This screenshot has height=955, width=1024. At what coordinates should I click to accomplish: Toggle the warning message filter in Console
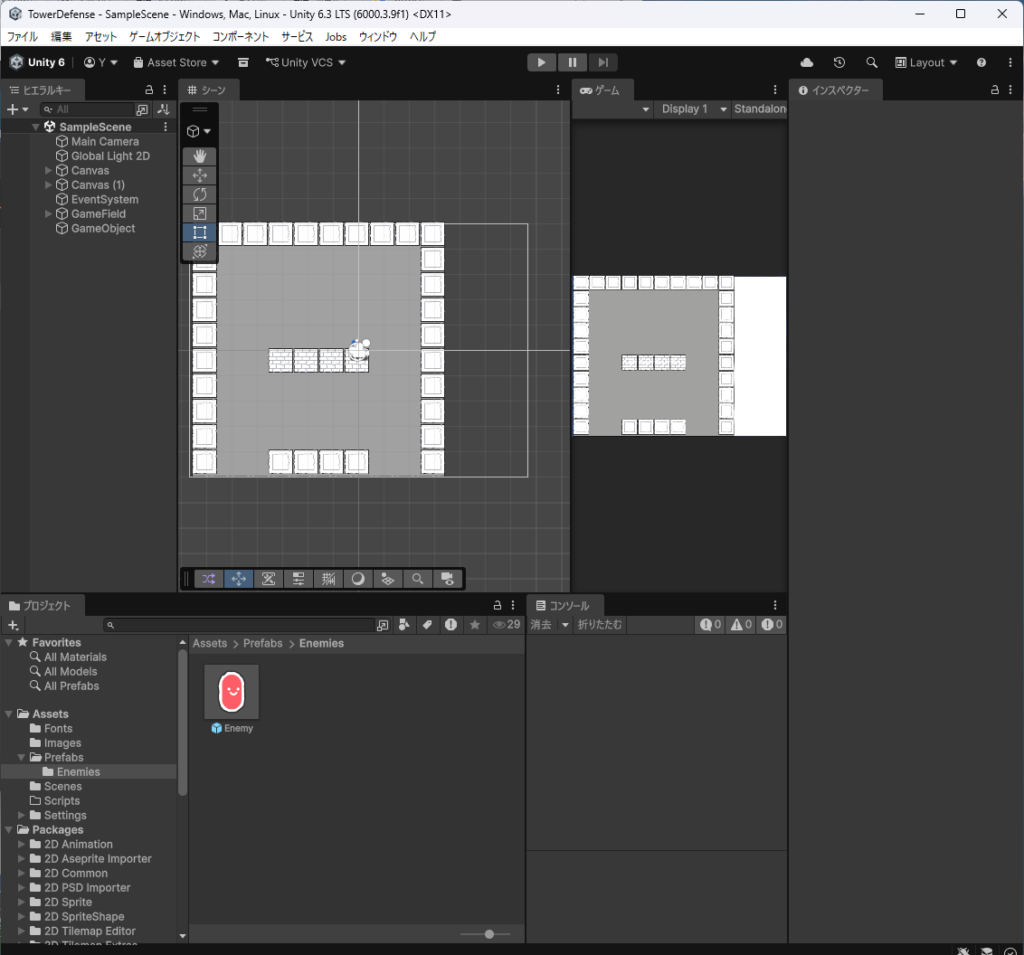[x=740, y=625]
